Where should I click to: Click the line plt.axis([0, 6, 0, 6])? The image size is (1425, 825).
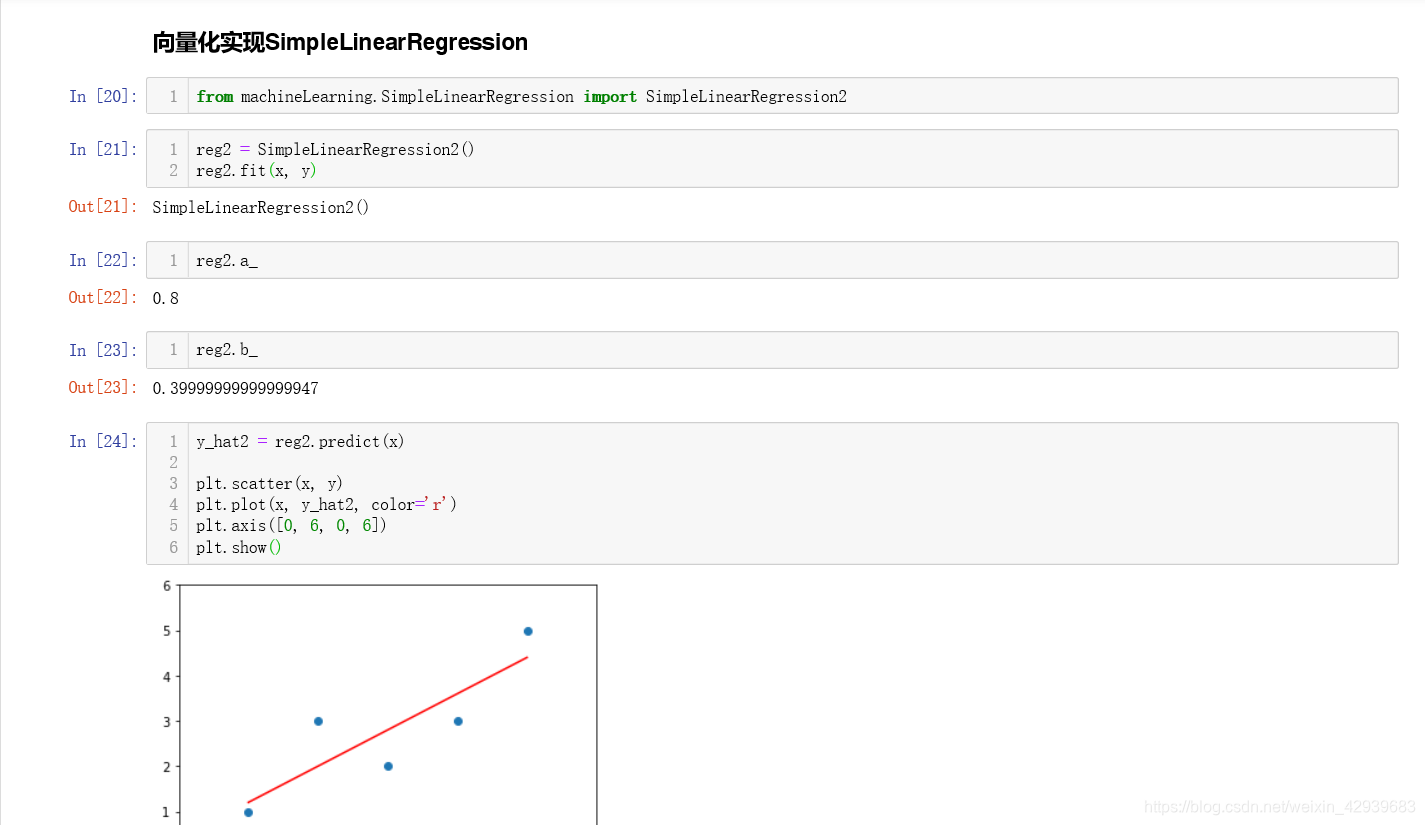click(291, 526)
